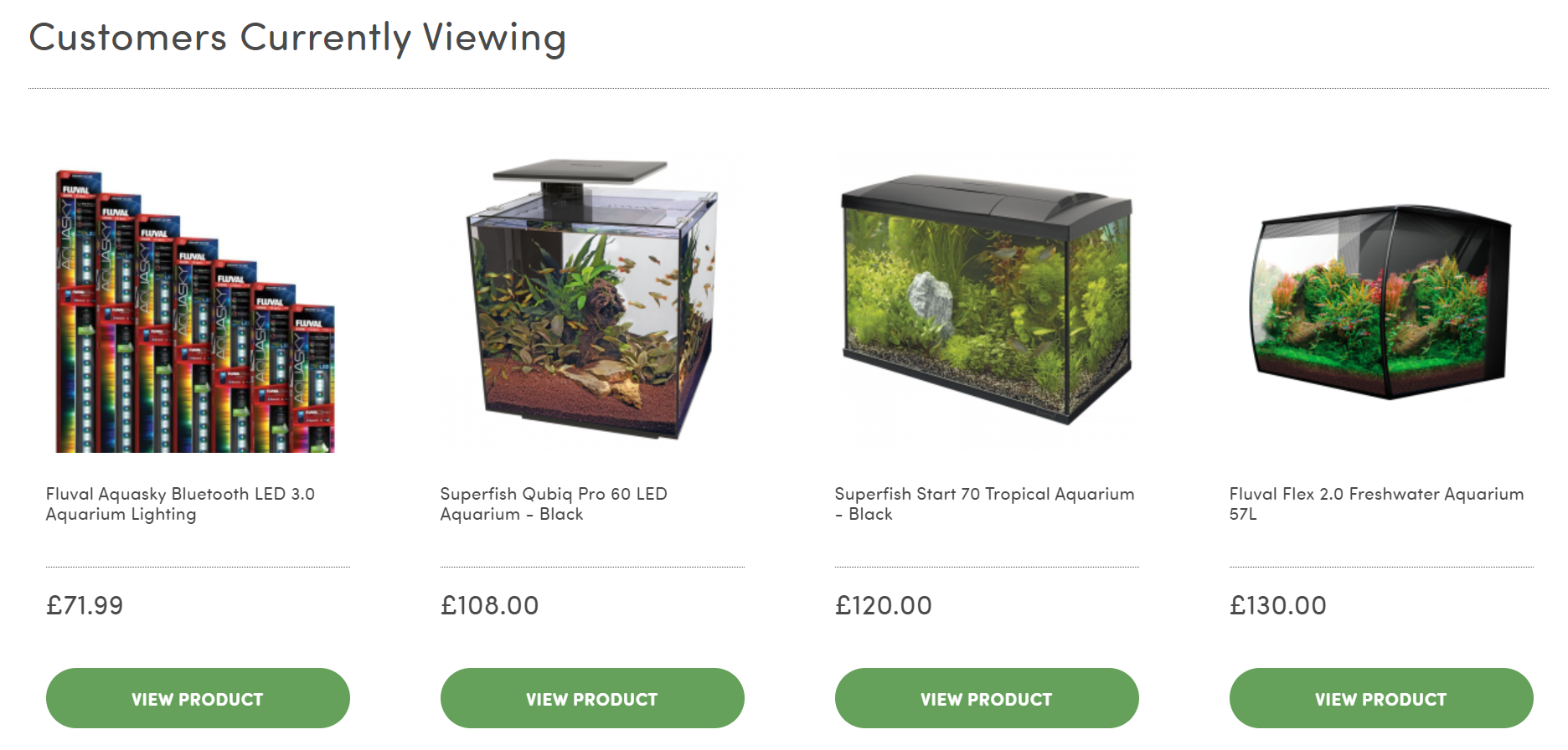Select the £130.00 price

tap(1277, 605)
